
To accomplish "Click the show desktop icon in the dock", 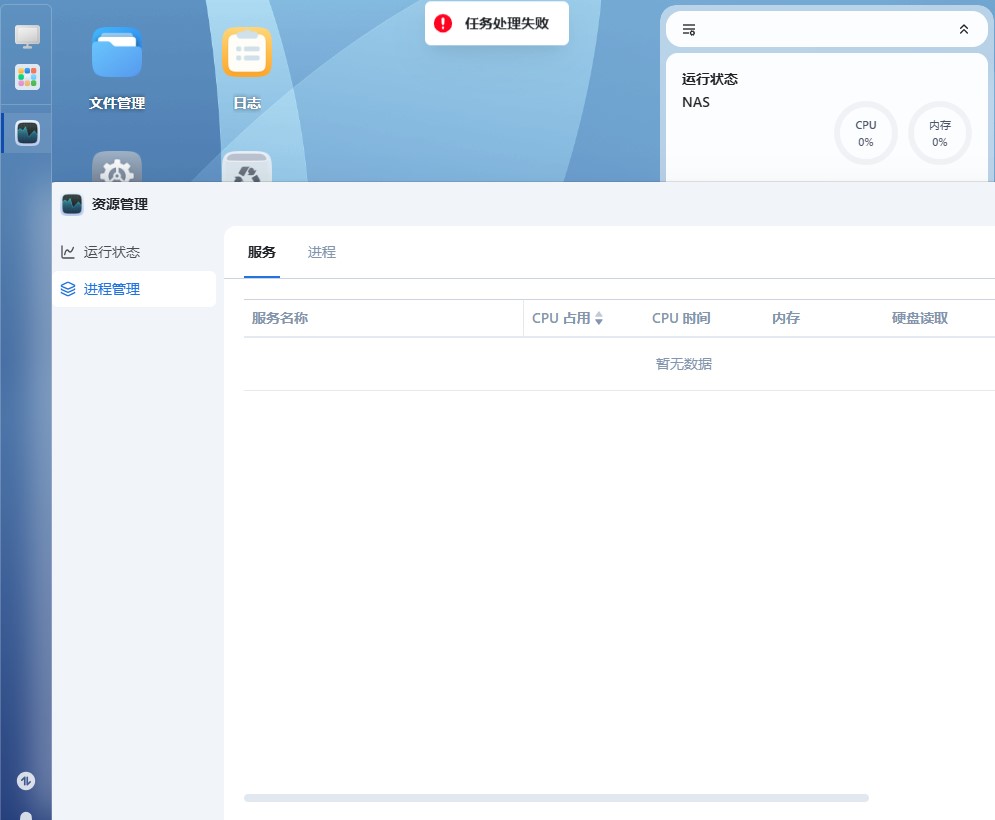I will (27, 37).
